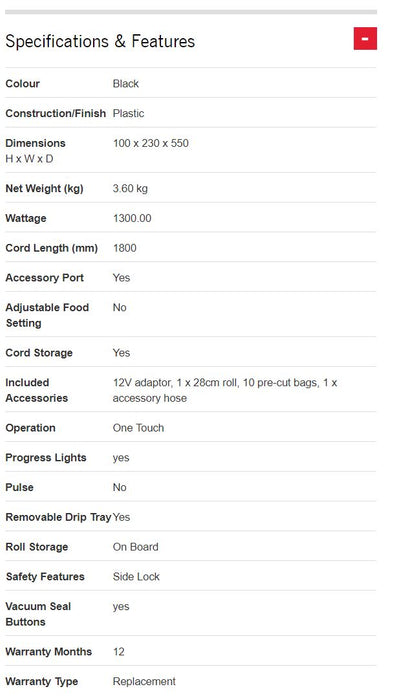Screen dimensions: 397x700
Task: Click the Progress Lights label
Action: (x=46, y=458)
